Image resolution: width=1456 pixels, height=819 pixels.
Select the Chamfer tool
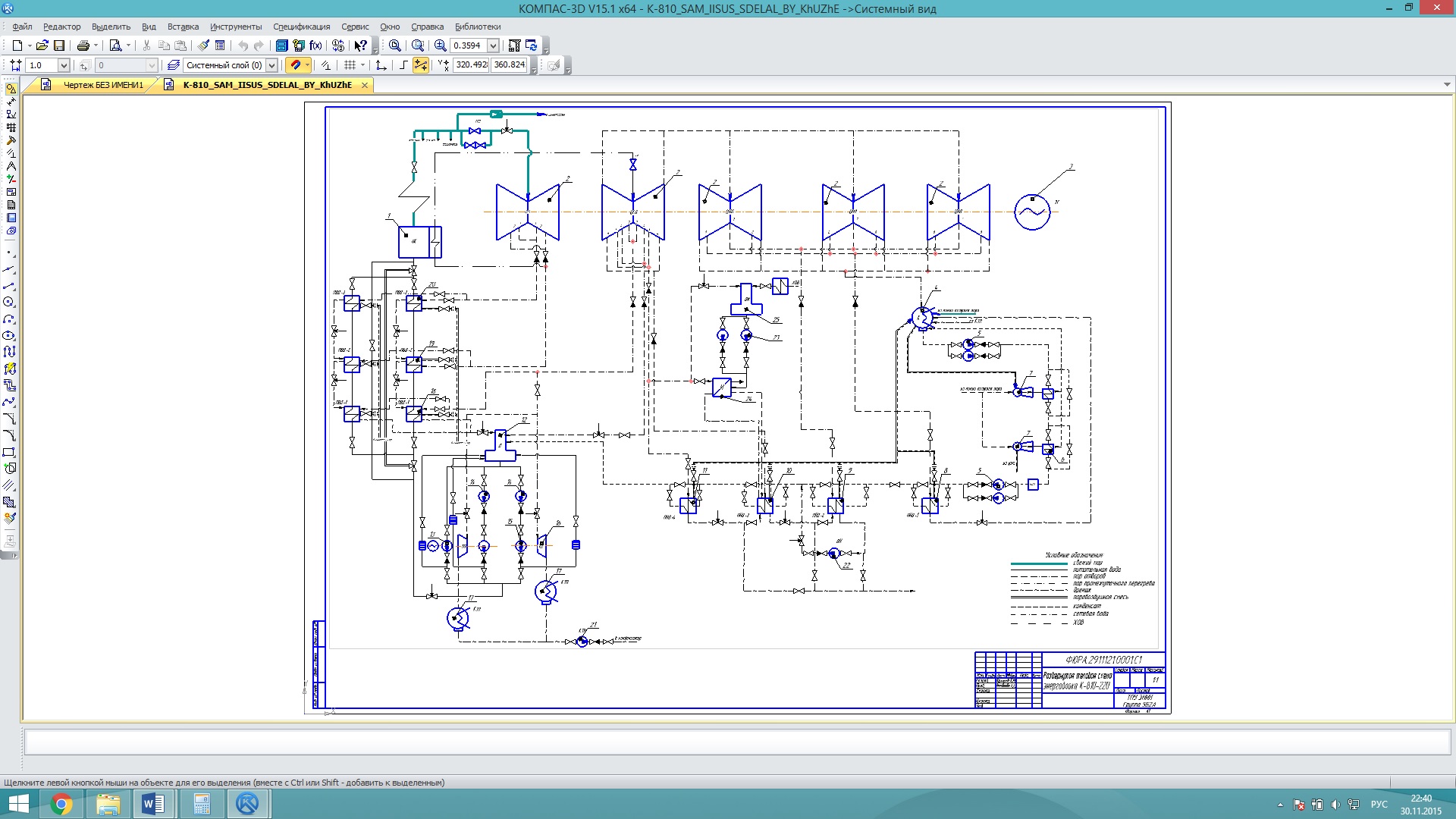coord(9,419)
